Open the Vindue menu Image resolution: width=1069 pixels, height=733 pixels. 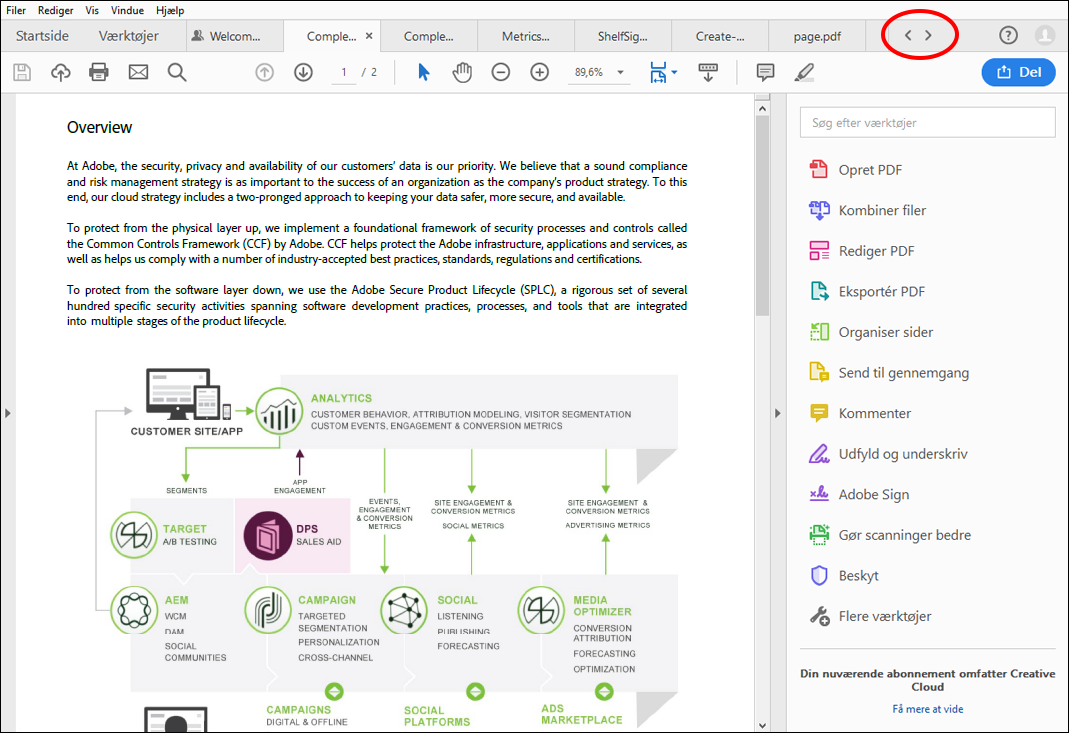pyautogui.click(x=127, y=10)
